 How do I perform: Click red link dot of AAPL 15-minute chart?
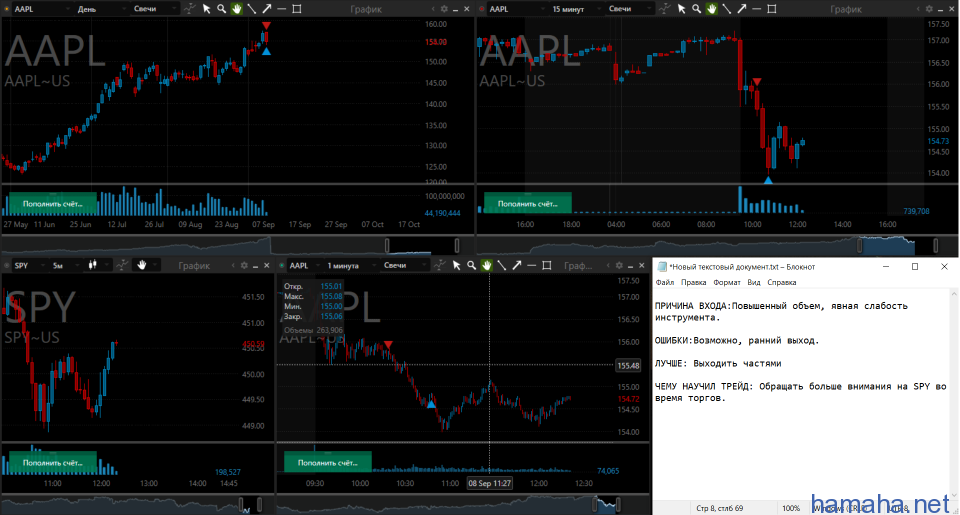482,9
